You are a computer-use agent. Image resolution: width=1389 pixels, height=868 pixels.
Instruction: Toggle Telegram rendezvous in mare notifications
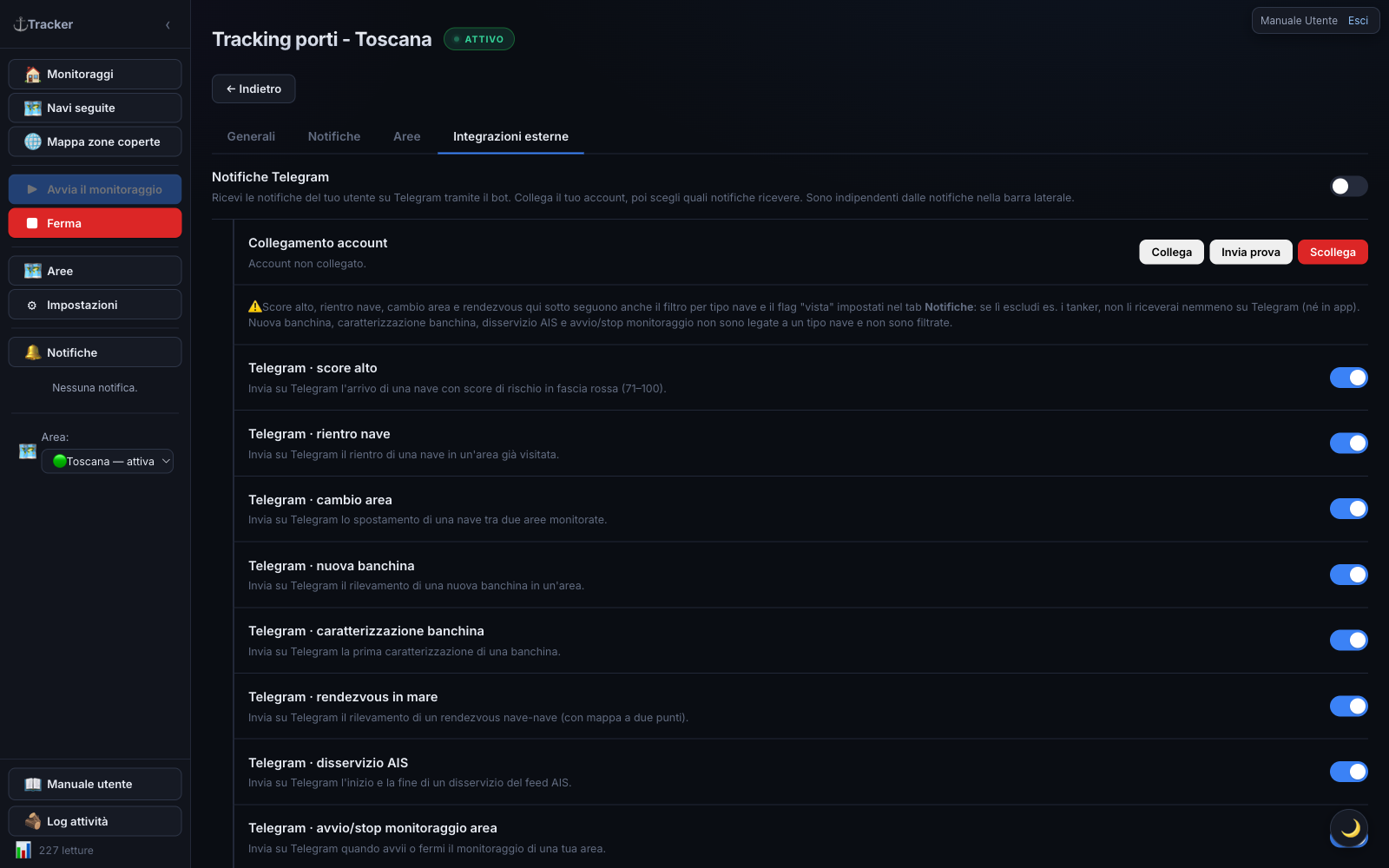tap(1349, 707)
